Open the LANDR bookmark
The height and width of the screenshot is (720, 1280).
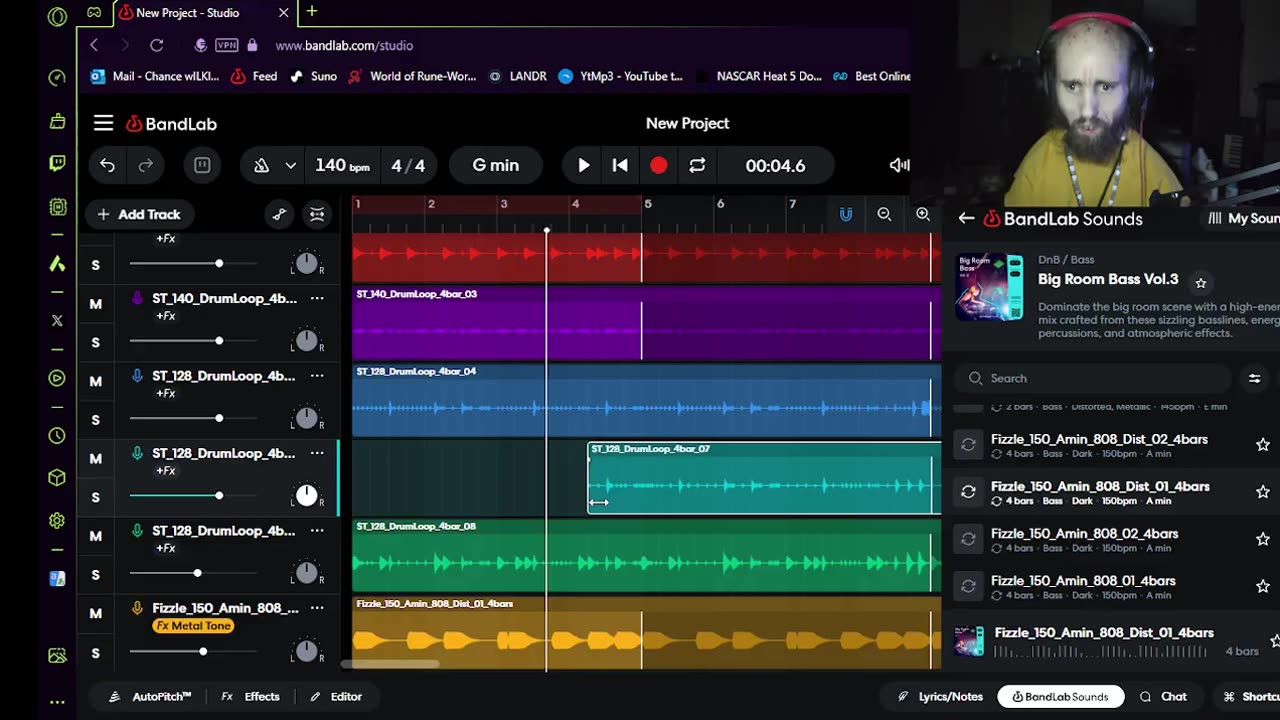click(x=518, y=76)
